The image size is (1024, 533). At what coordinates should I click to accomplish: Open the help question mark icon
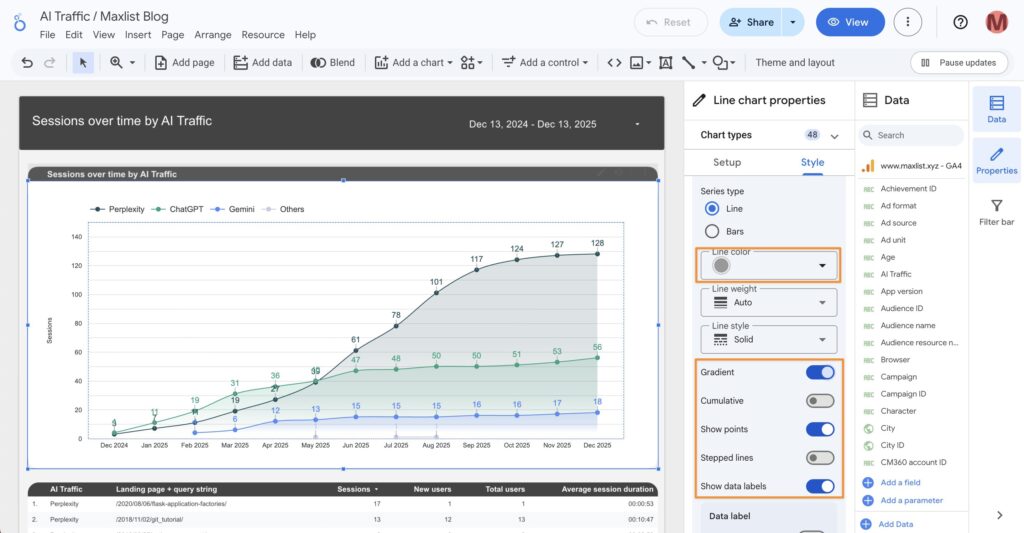tap(960, 22)
